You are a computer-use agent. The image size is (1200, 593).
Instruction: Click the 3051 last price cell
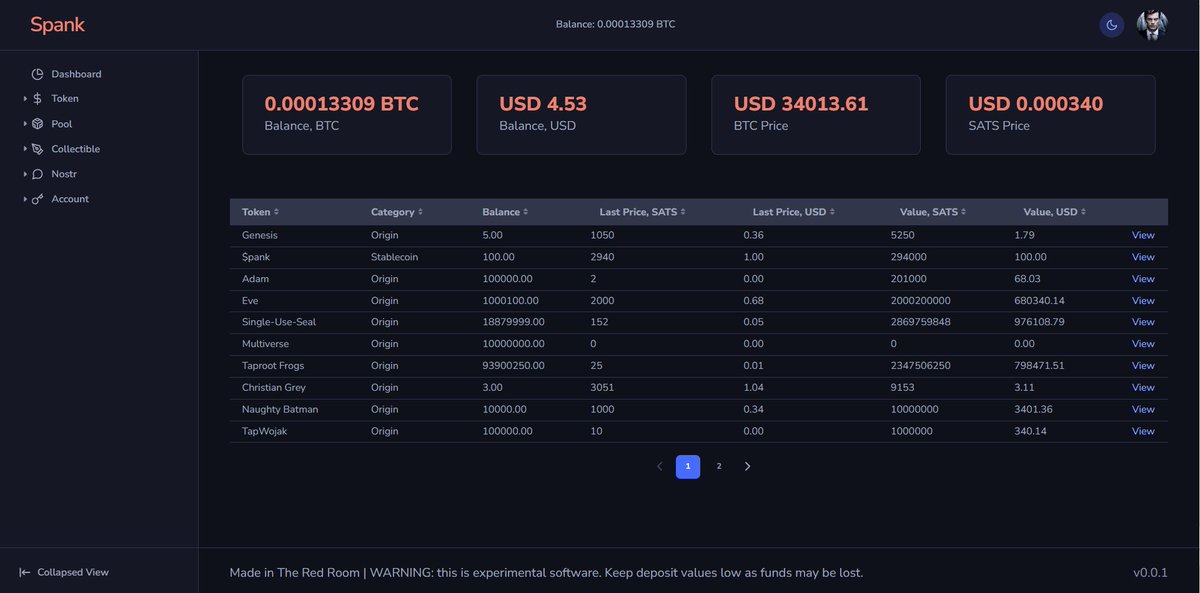click(602, 388)
